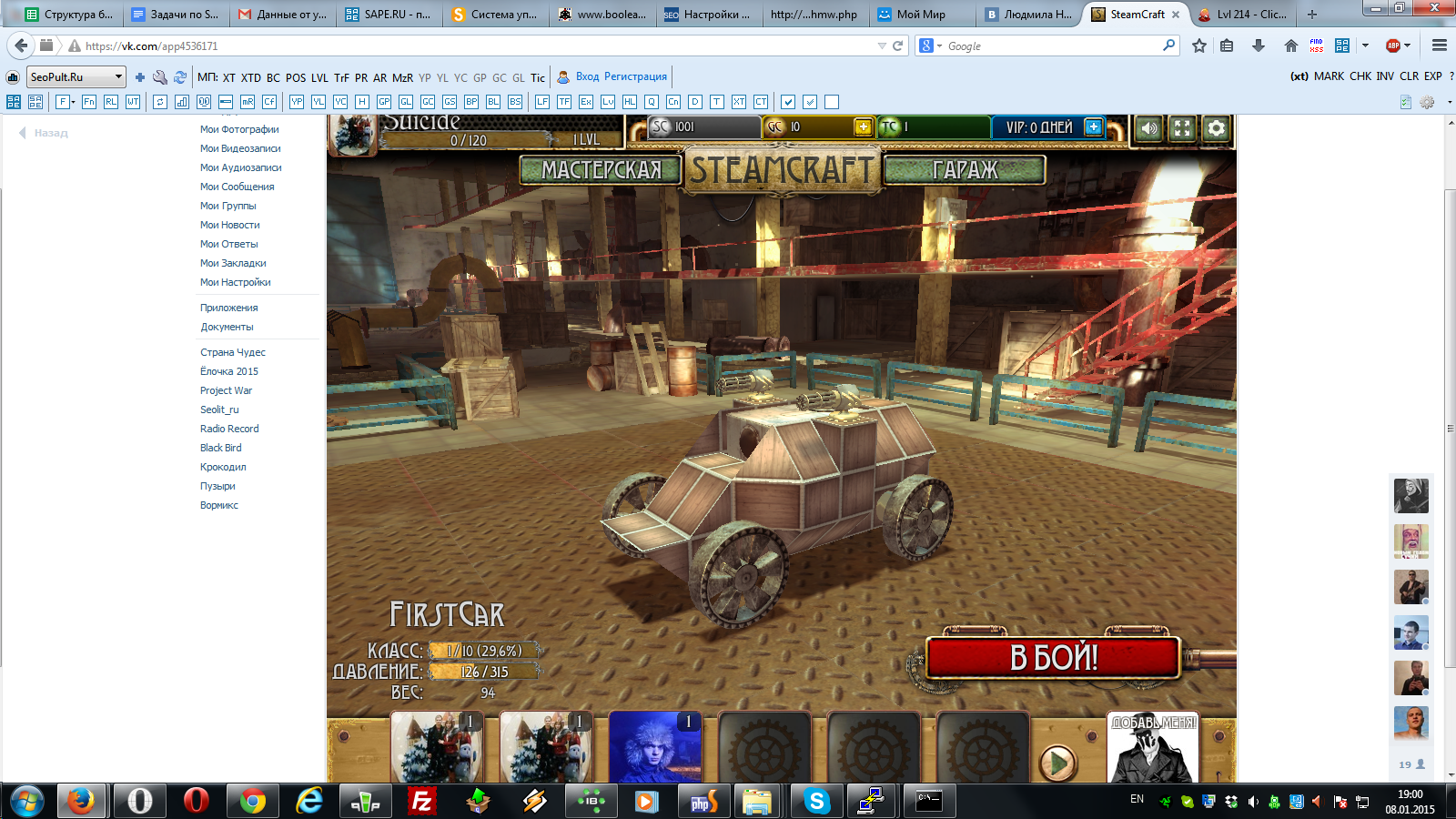Expand the F toolbar dropdown arrow
This screenshot has height=819, width=1456.
click(x=71, y=102)
